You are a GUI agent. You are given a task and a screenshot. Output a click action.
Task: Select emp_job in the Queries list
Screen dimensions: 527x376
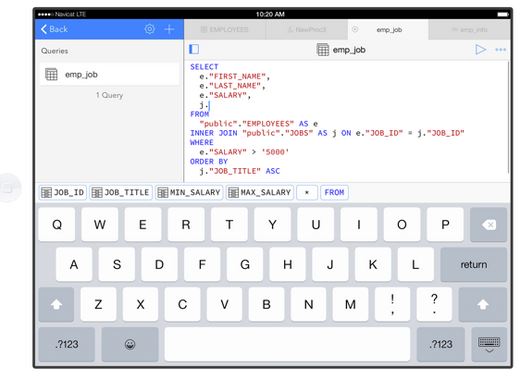pyautogui.click(x=109, y=74)
